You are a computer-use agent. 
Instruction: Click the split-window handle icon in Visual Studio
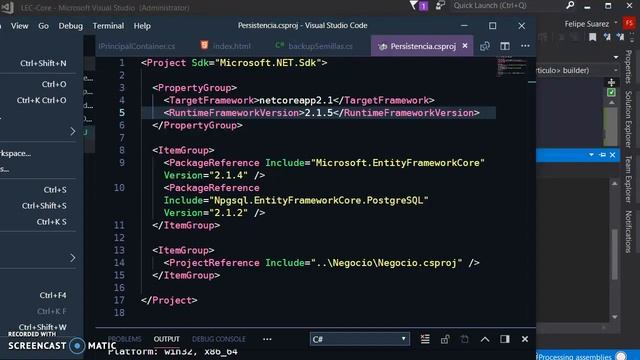611,82
